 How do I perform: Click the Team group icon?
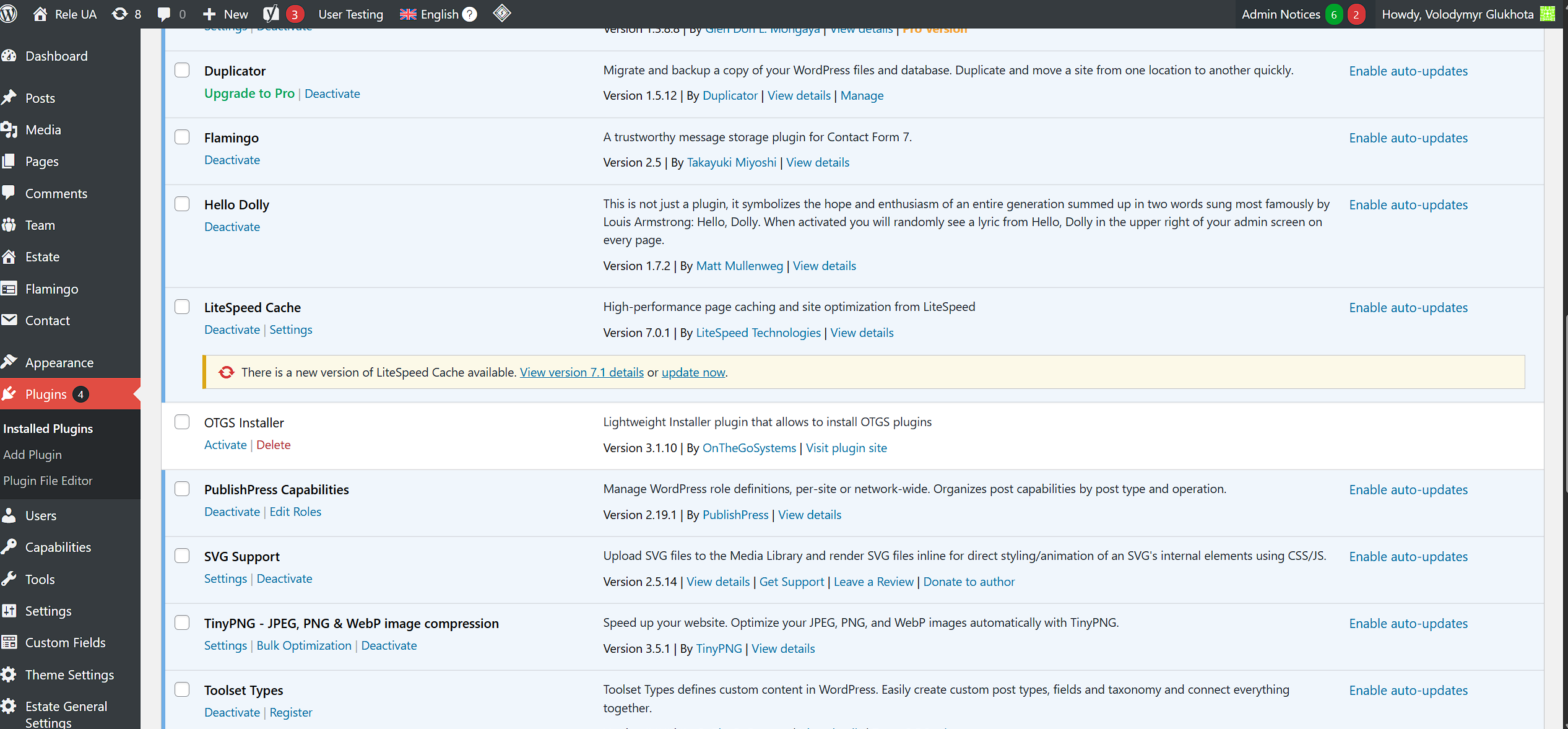(9, 225)
